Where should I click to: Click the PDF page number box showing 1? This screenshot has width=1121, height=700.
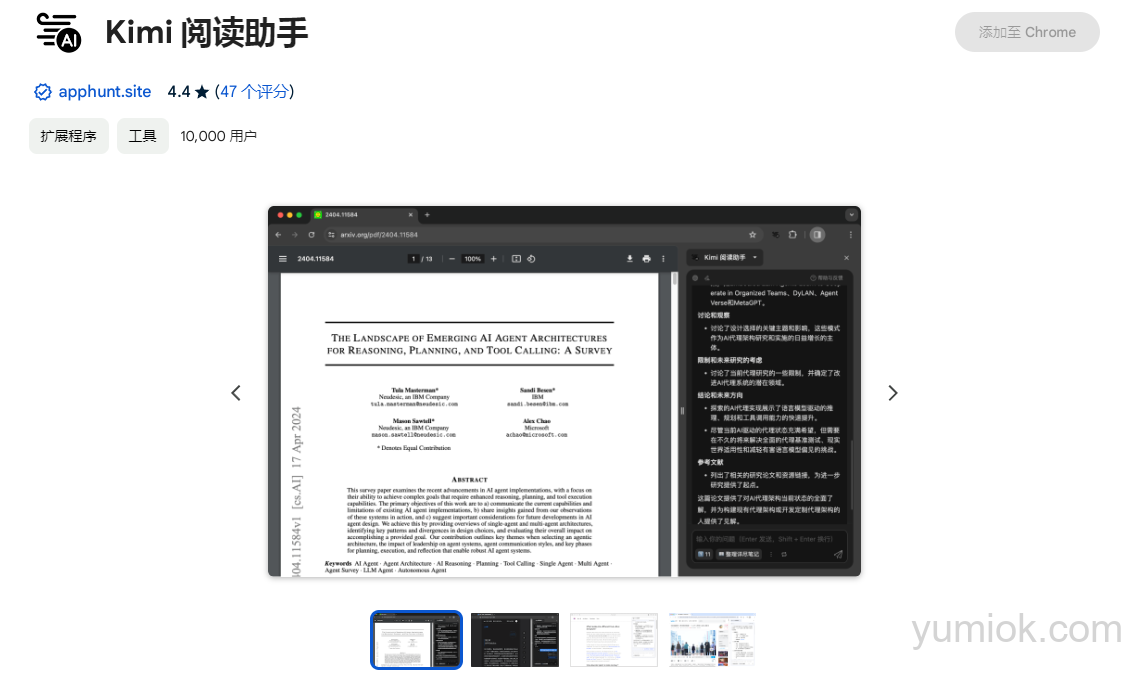pos(413,259)
